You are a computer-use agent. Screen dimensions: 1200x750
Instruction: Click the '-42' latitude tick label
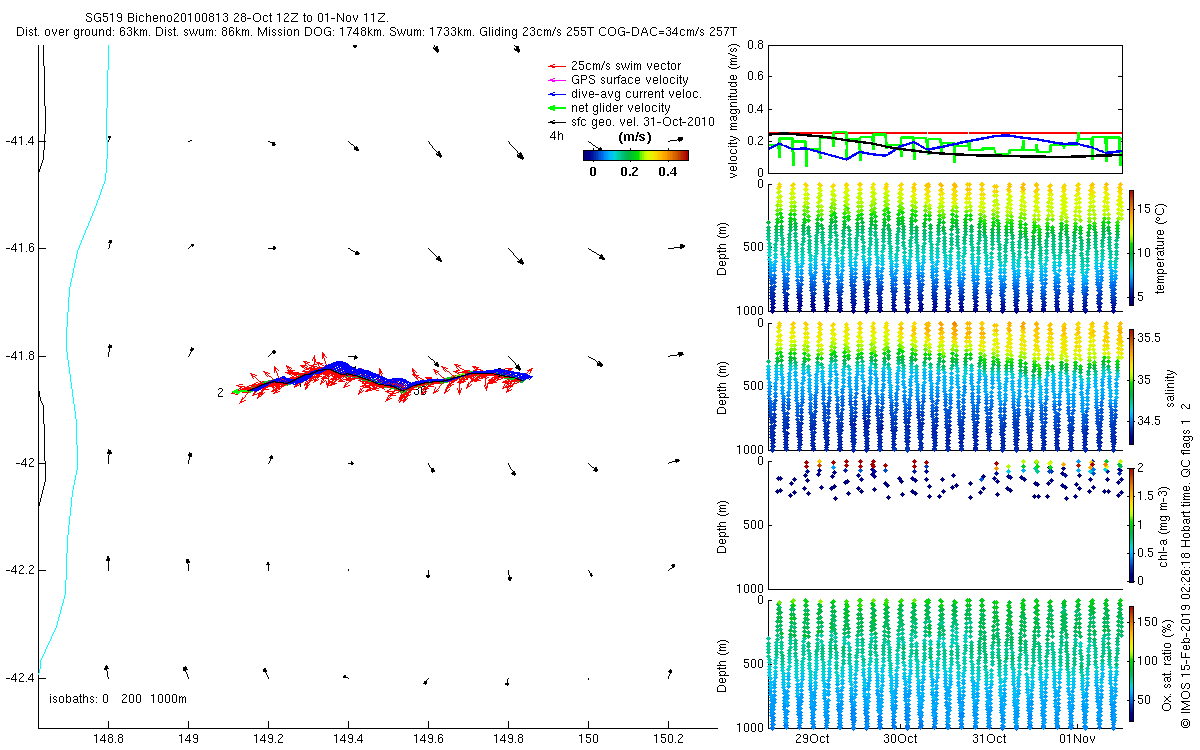tap(23, 463)
